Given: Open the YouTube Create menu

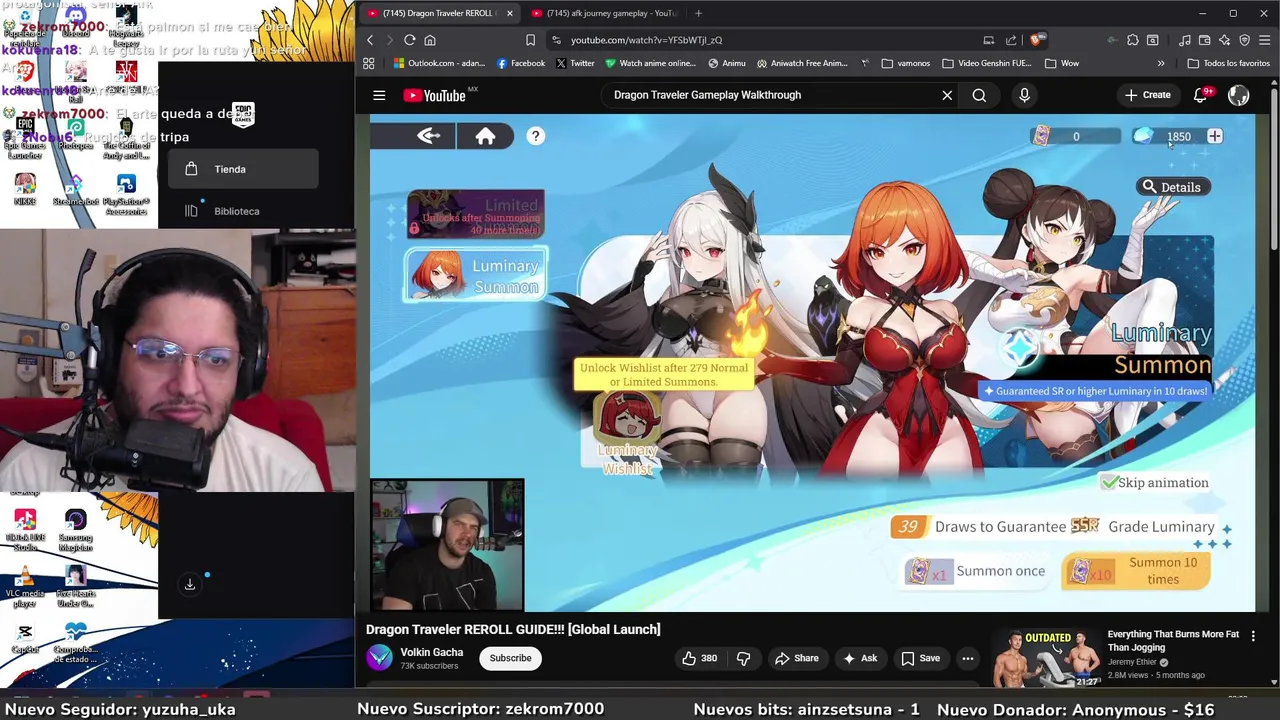Looking at the screenshot, I should tap(1147, 95).
